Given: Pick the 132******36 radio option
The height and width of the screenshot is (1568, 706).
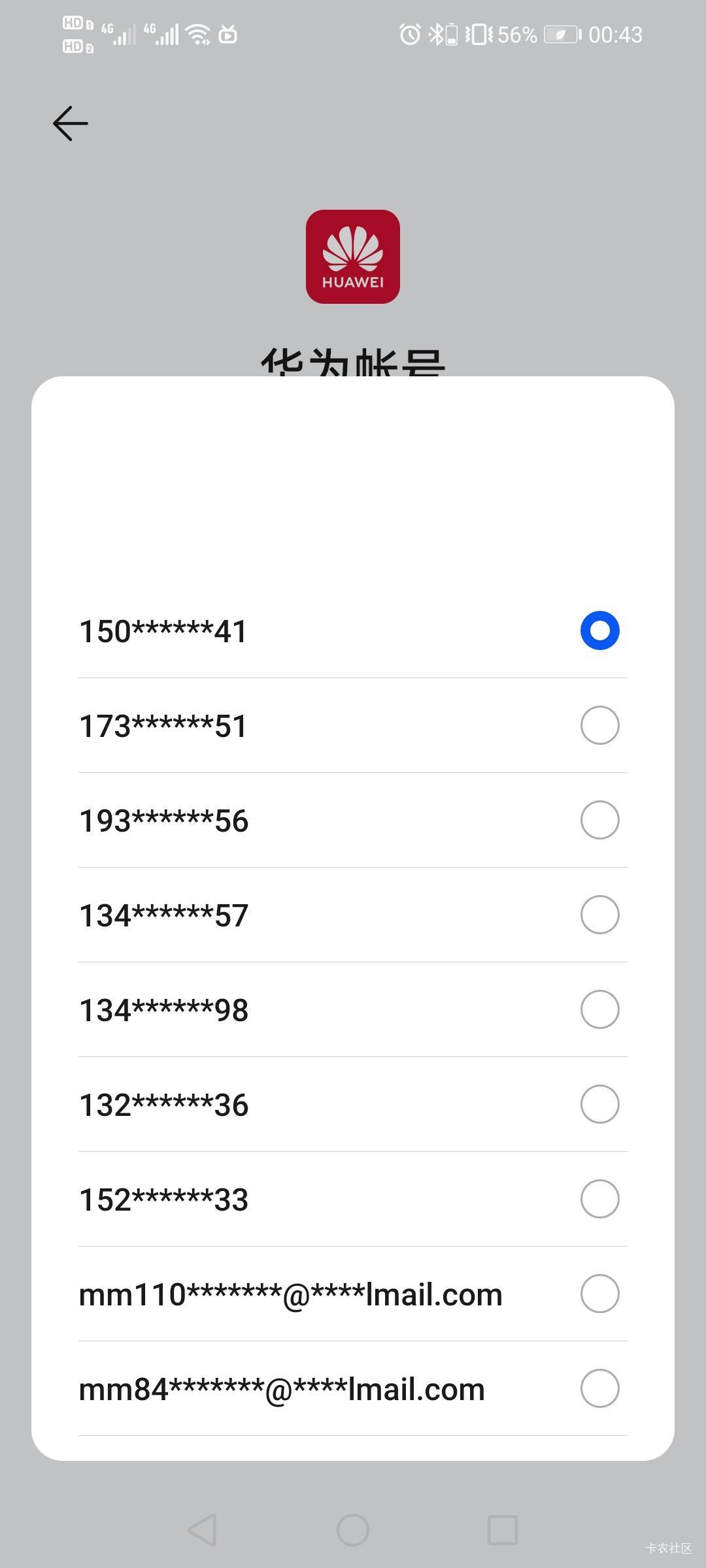Looking at the screenshot, I should tap(599, 1104).
